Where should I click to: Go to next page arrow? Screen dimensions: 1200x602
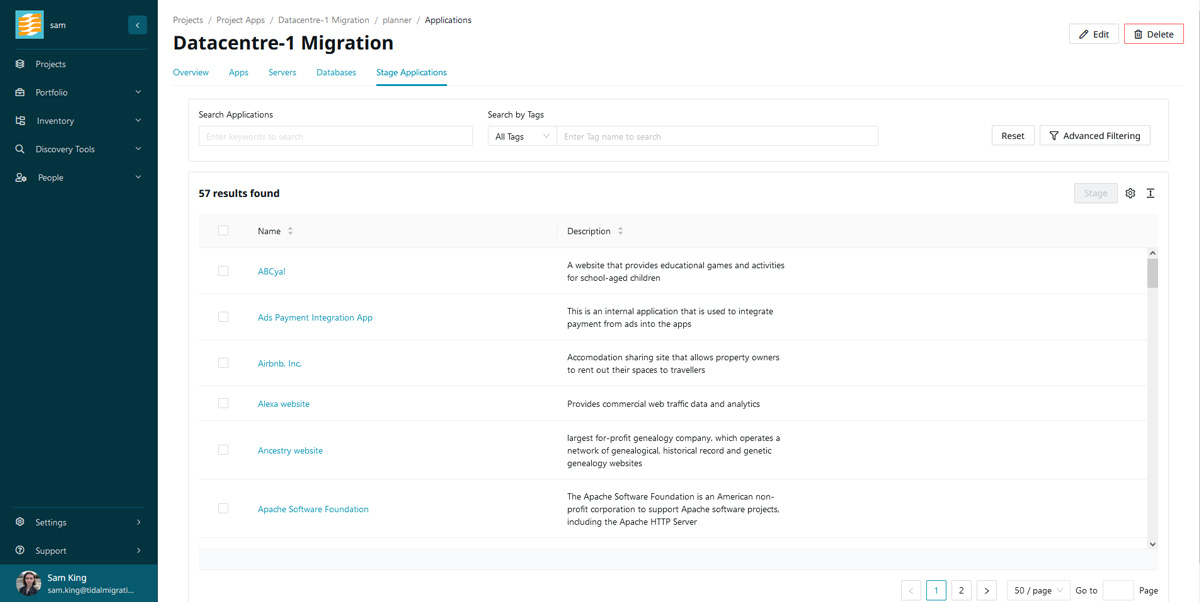986,591
